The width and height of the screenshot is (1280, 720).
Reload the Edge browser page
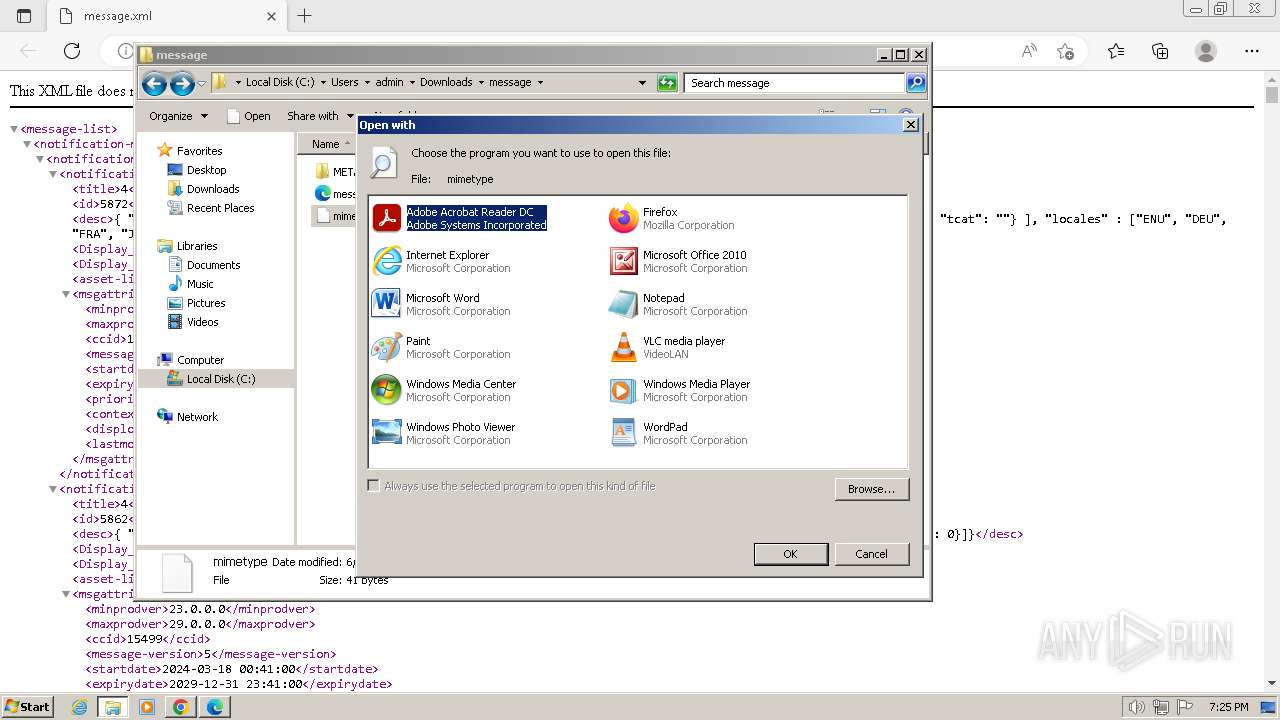click(72, 51)
